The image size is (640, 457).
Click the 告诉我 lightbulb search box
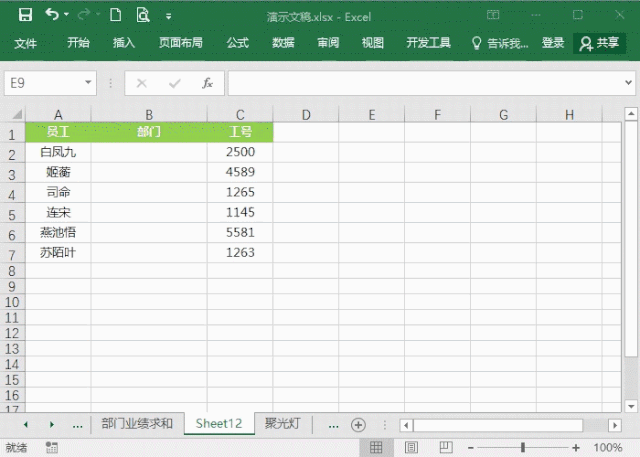pos(500,43)
